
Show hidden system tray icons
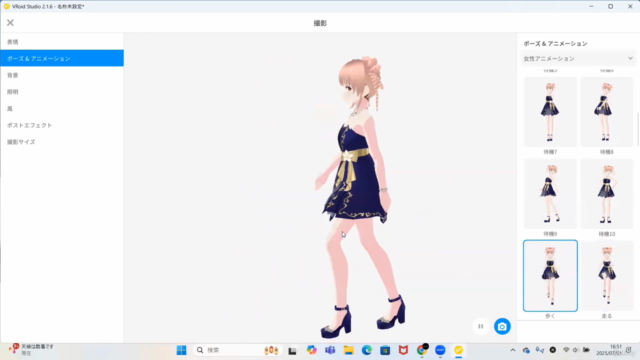(x=513, y=350)
